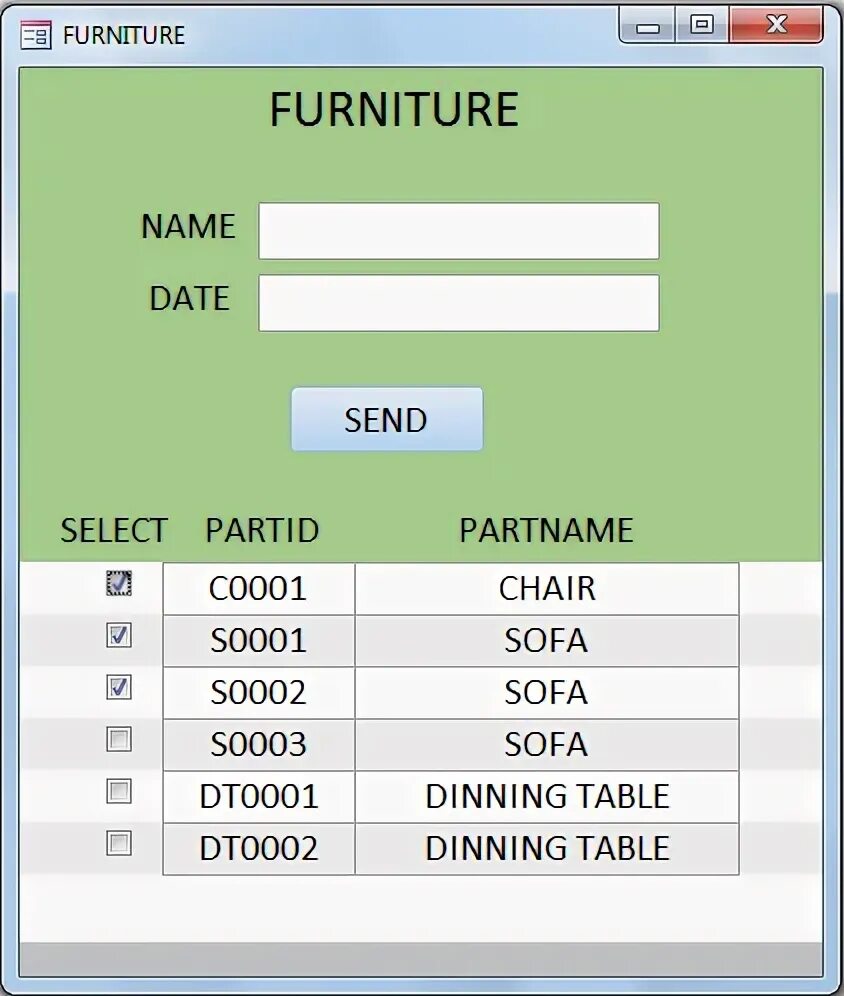This screenshot has width=844, height=996.
Task: Select the CHAIR part name cell
Action: pos(546,588)
